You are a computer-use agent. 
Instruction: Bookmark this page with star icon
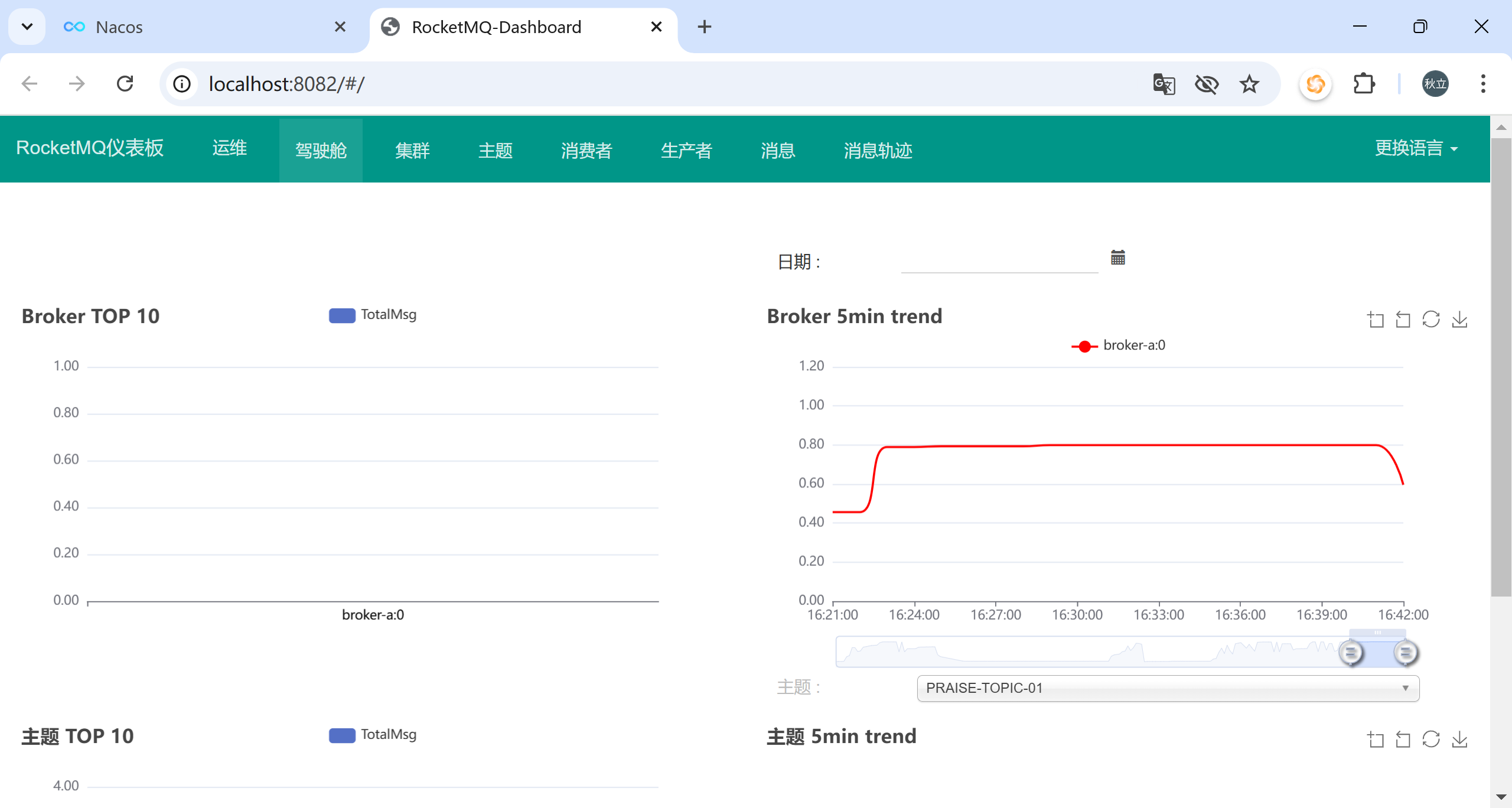point(1249,84)
